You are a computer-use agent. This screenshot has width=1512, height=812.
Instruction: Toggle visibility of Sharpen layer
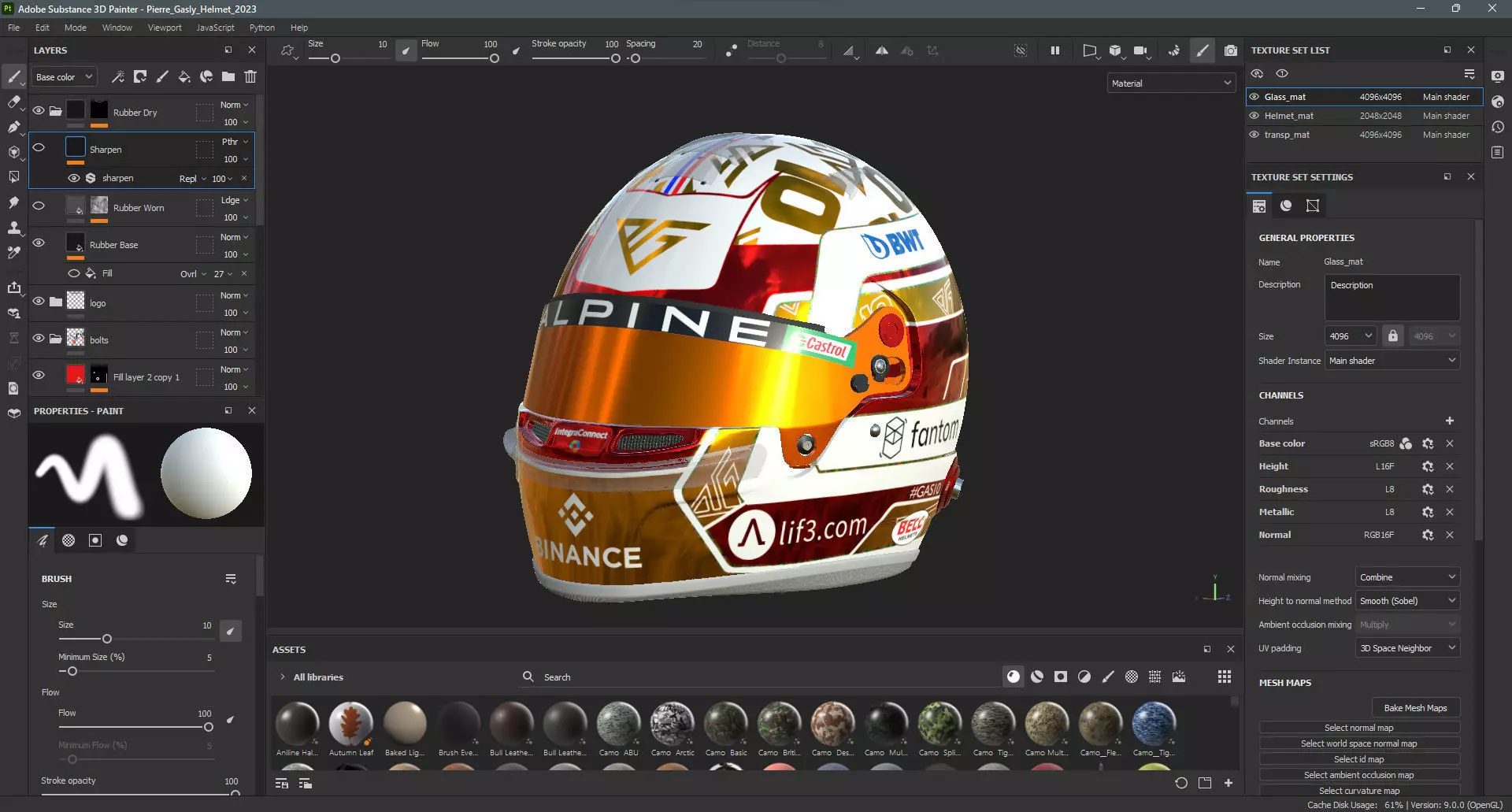coord(39,147)
